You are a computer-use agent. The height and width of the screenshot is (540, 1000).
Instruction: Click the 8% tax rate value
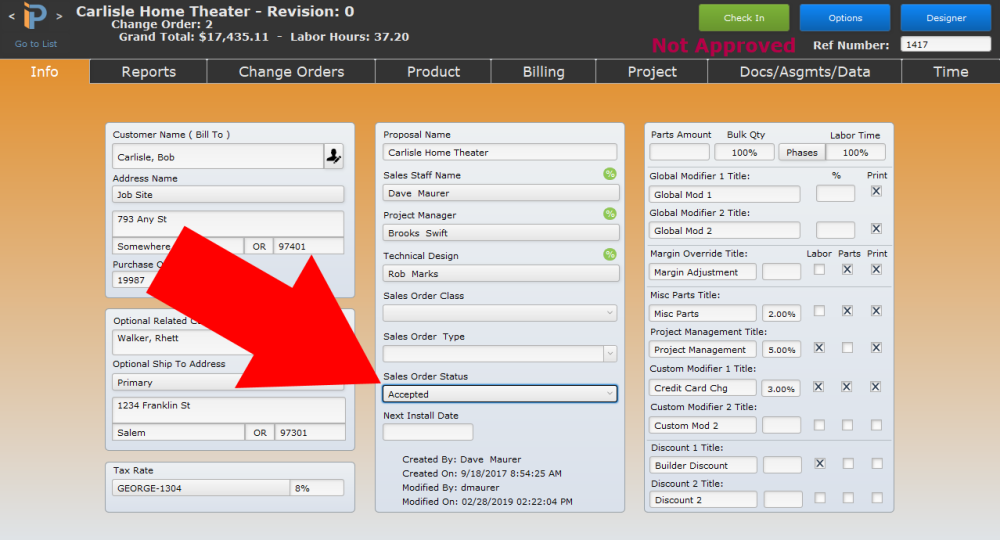[x=317, y=488]
